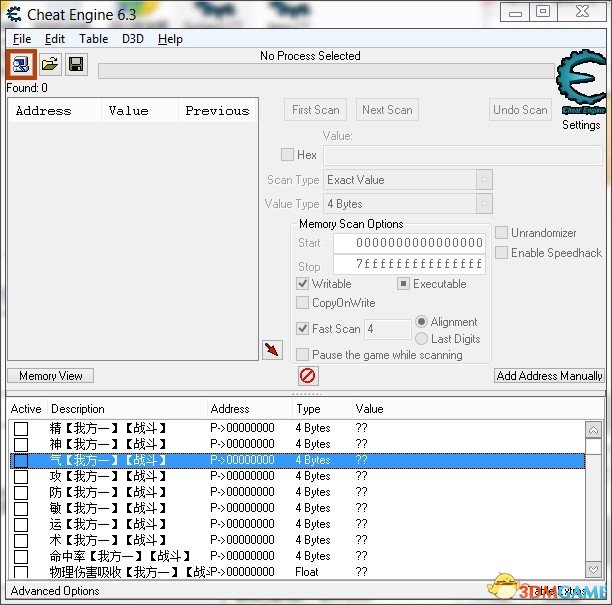The height and width of the screenshot is (605, 612).
Task: Click the Fast Scan alignment value field
Action: pos(388,329)
